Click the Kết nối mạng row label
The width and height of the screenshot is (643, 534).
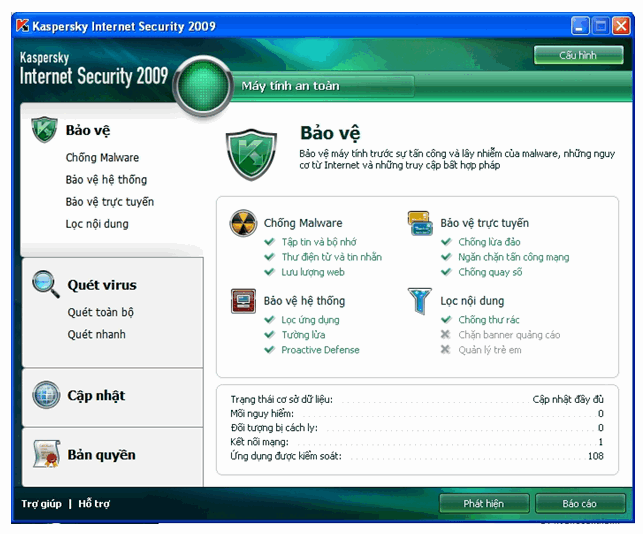(260, 442)
